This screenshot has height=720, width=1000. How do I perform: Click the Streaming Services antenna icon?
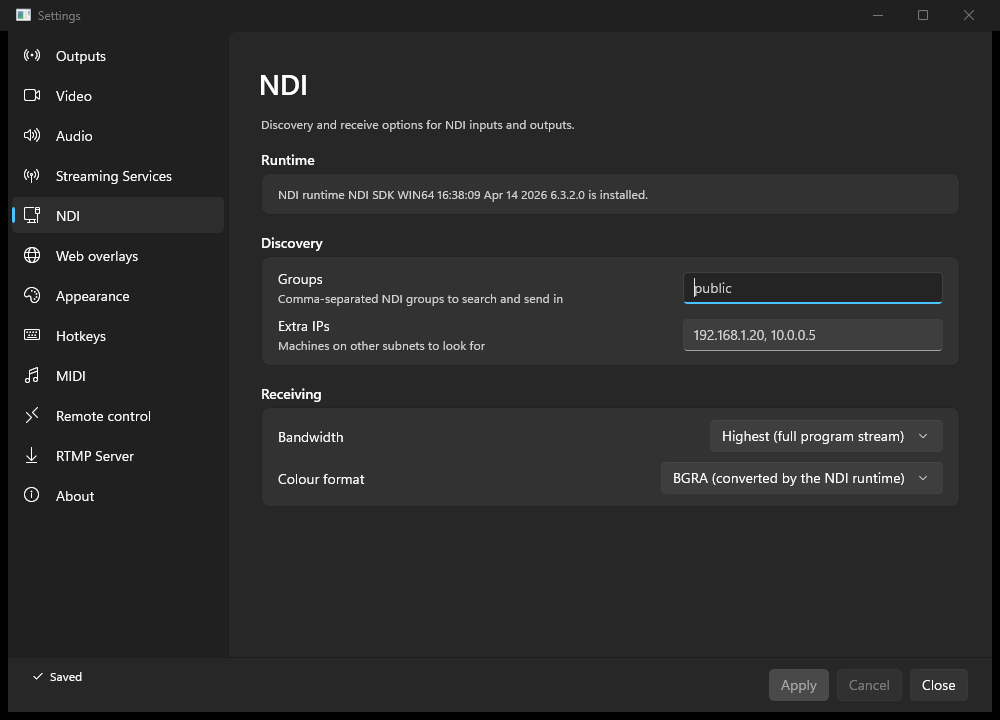[x=32, y=175]
